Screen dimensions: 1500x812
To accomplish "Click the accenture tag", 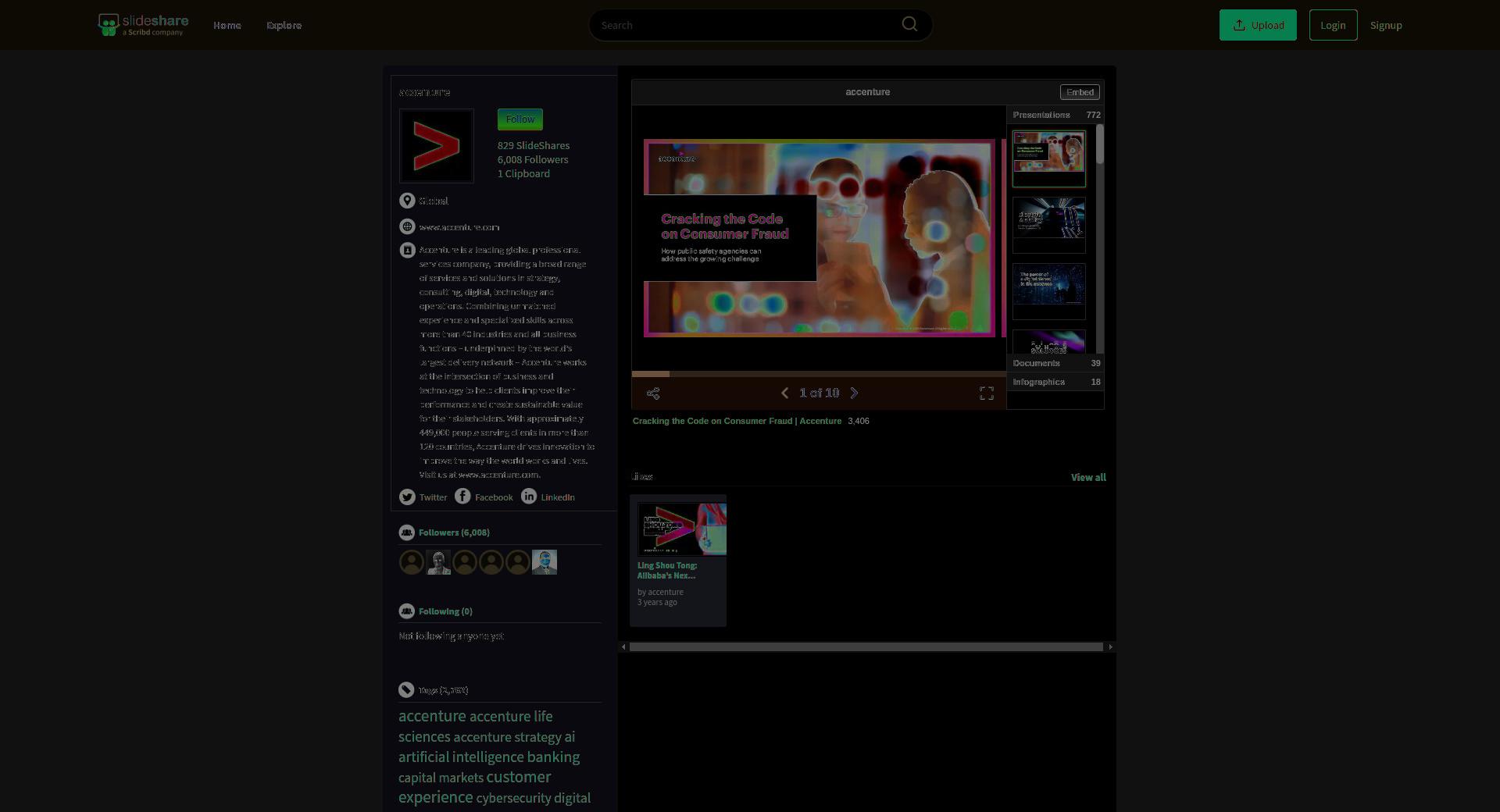I will click(x=432, y=716).
